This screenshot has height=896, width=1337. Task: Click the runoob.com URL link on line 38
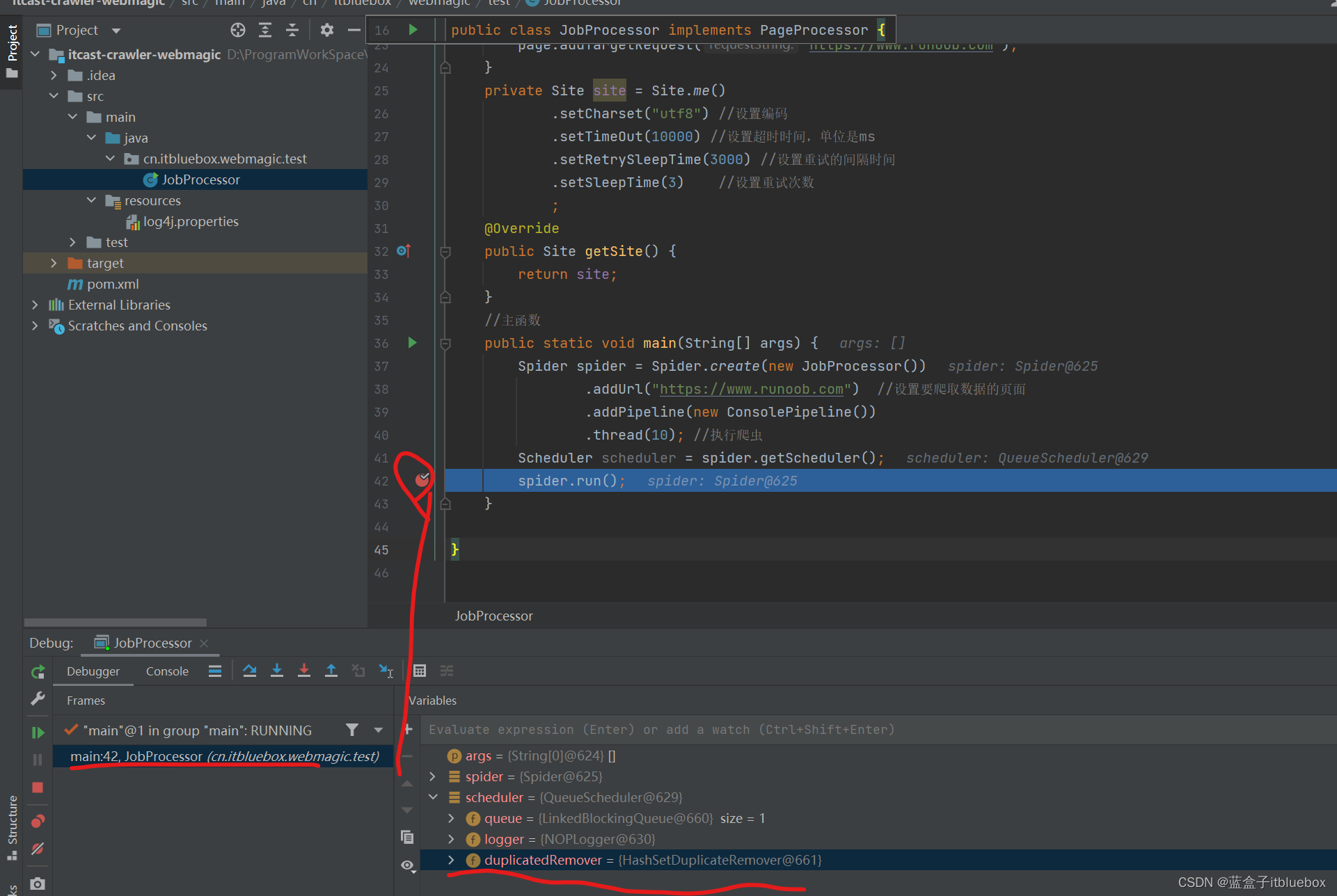[x=751, y=389]
